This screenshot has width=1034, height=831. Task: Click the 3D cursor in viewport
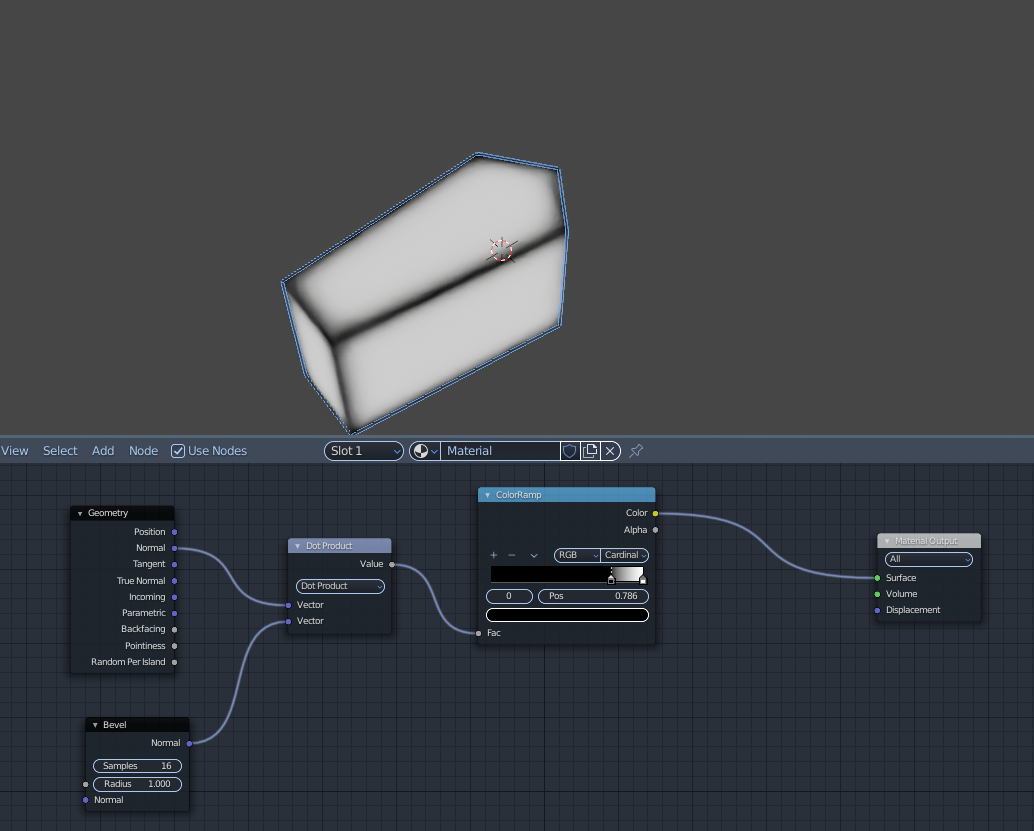tap(502, 250)
